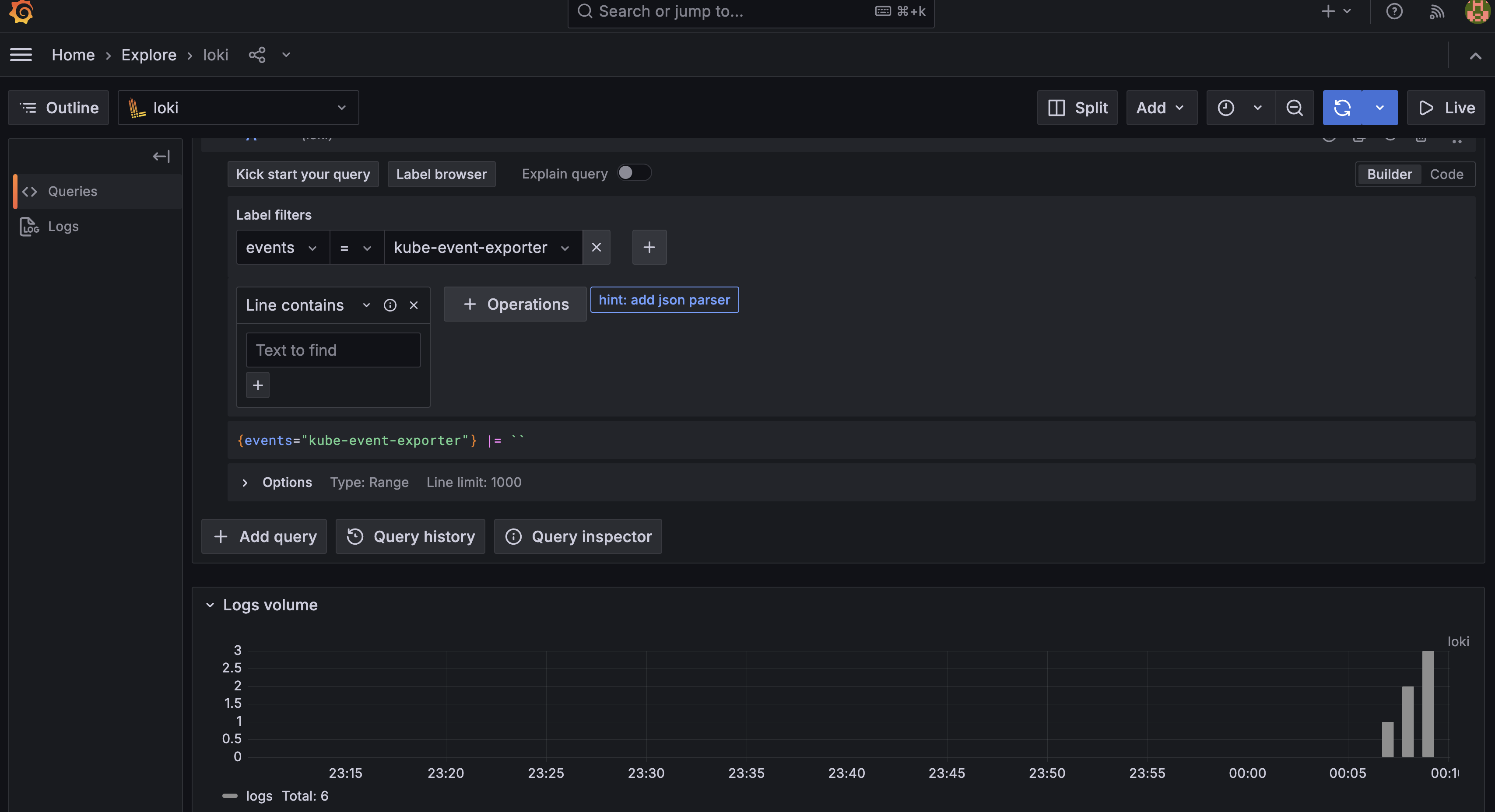Image resolution: width=1495 pixels, height=812 pixels.
Task: Open the hamburger navigation menu
Action: [21, 55]
